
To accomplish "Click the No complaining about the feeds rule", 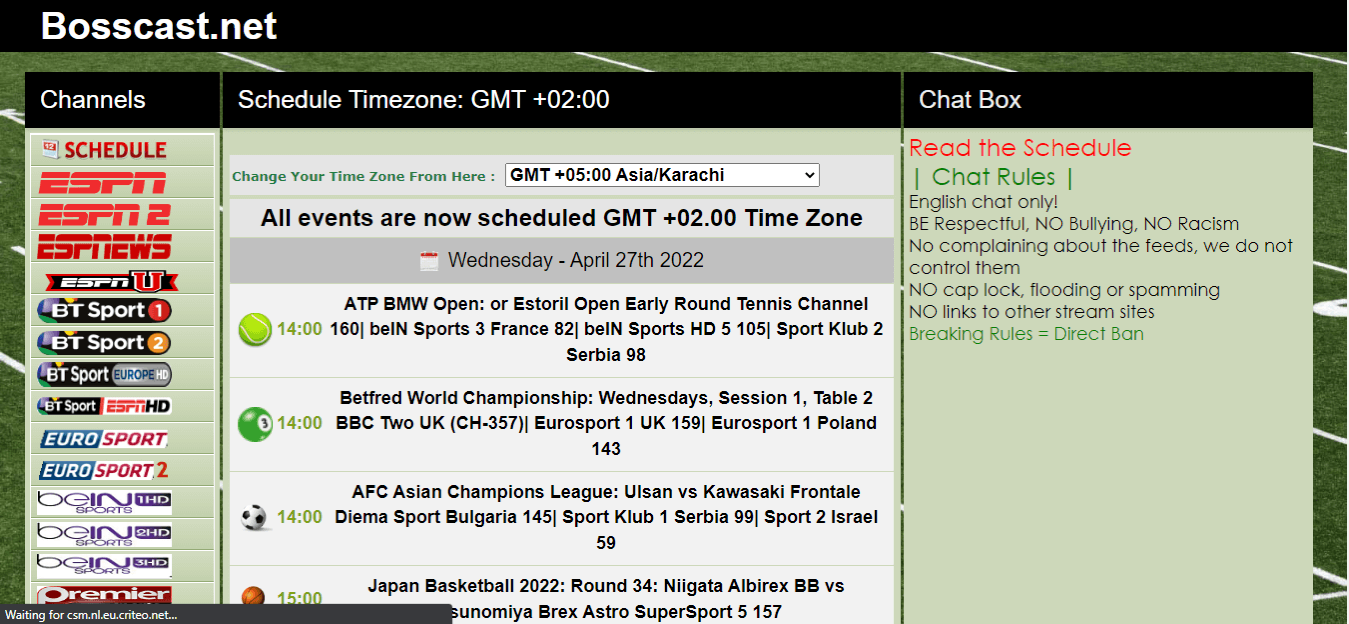I will click(1101, 257).
